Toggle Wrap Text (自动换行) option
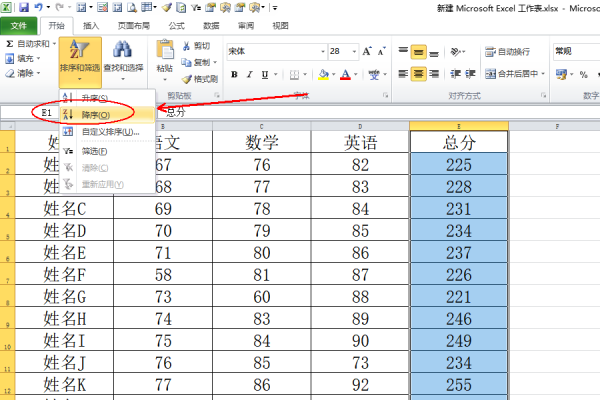This screenshot has width=600, height=400. [x=507, y=51]
